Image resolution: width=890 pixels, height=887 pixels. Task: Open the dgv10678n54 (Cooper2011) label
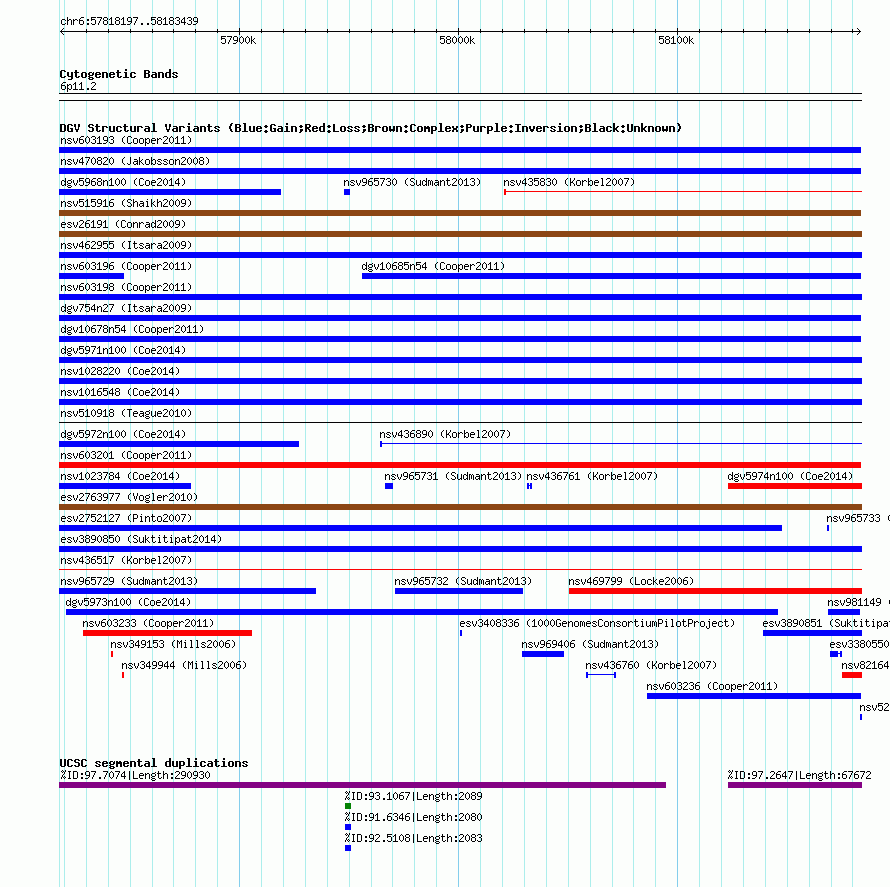(x=132, y=329)
